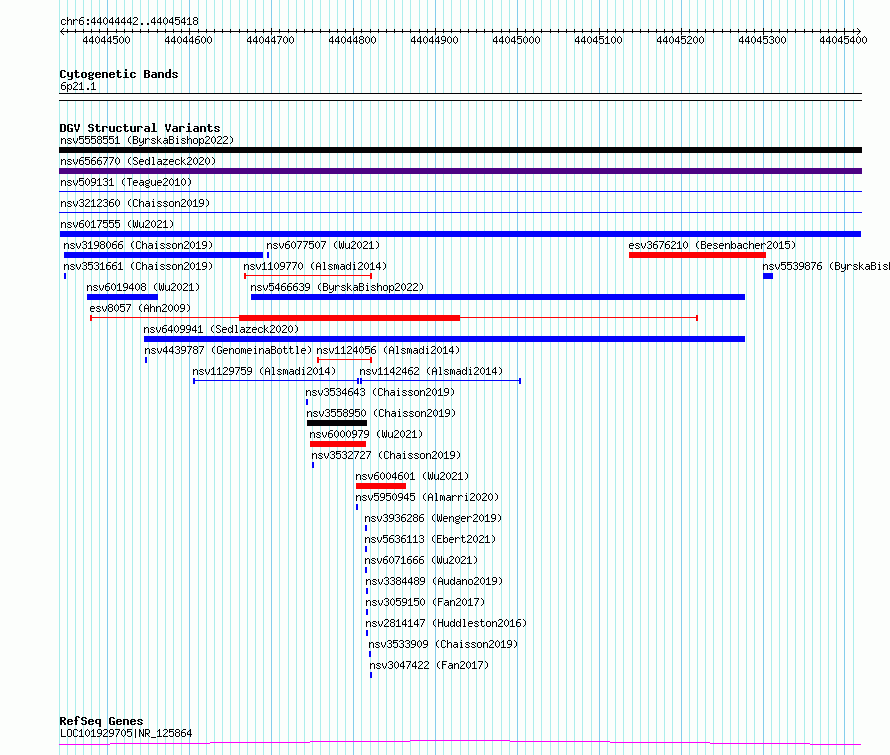Image resolution: width=890 pixels, height=755 pixels.
Task: Select the nsv6071666 (Wu2021) label
Action: (421, 560)
